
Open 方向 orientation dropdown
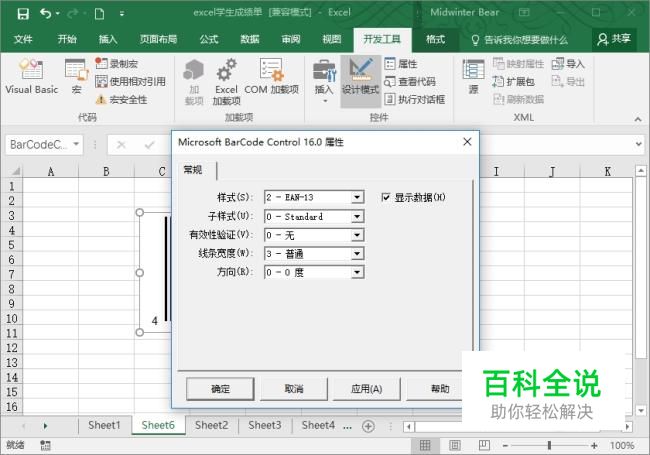pyautogui.click(x=357, y=272)
